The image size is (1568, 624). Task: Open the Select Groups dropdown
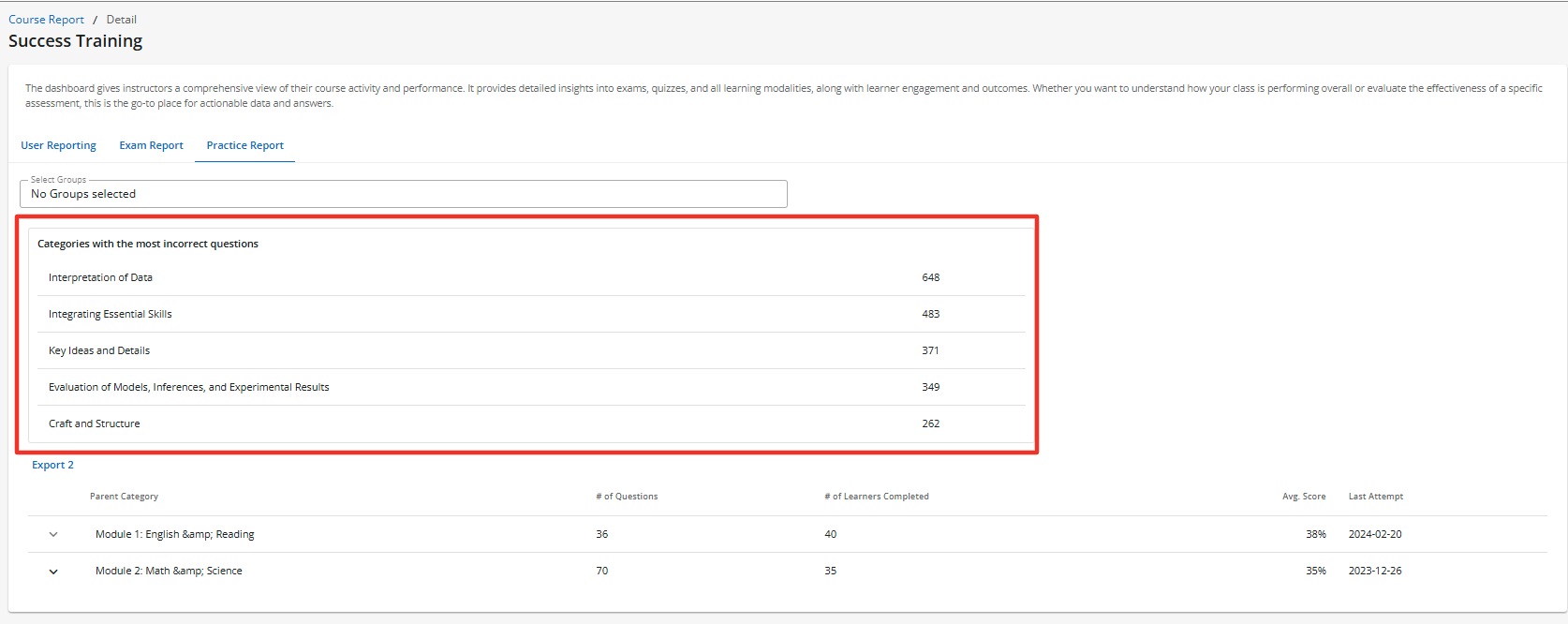[403, 194]
